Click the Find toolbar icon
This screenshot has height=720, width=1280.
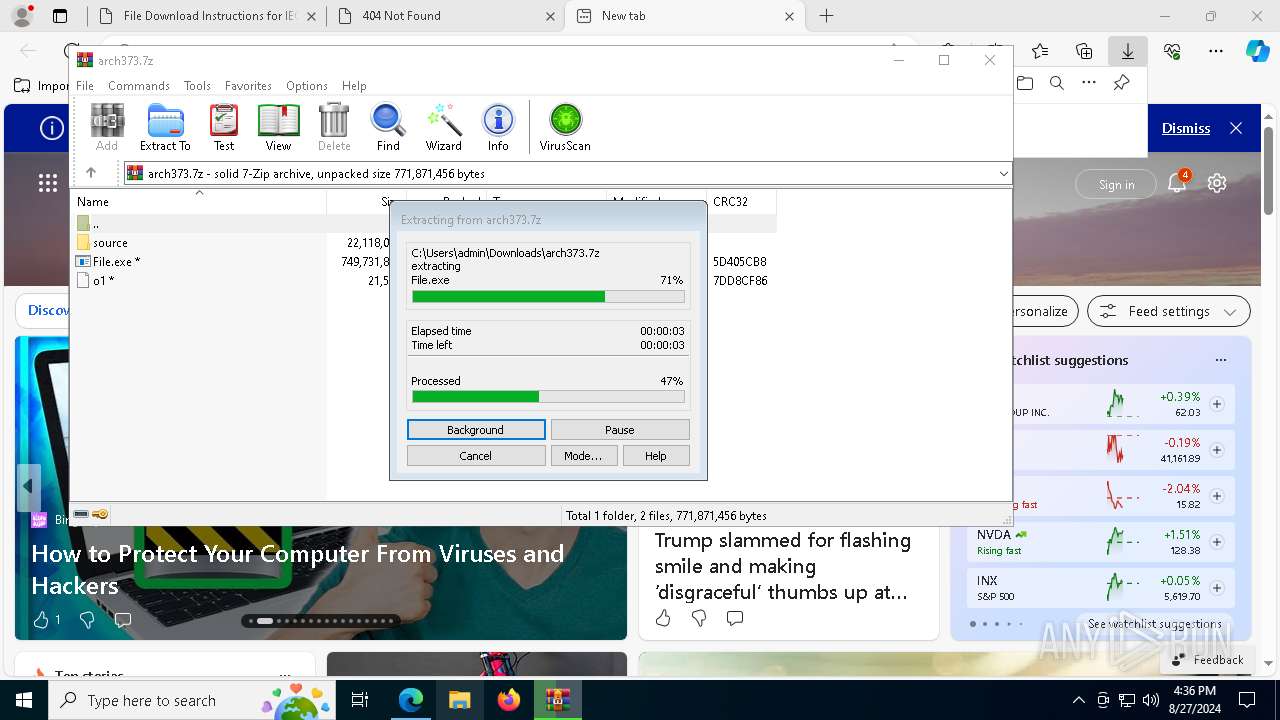(x=388, y=127)
